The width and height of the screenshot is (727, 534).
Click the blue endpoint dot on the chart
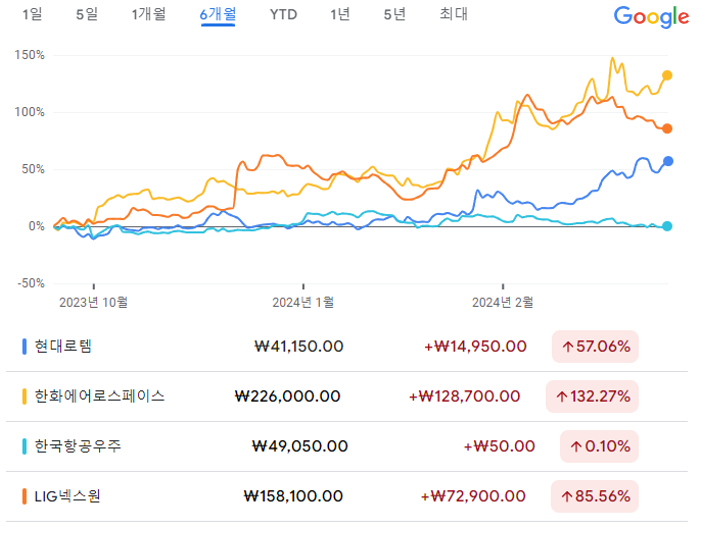(668, 161)
